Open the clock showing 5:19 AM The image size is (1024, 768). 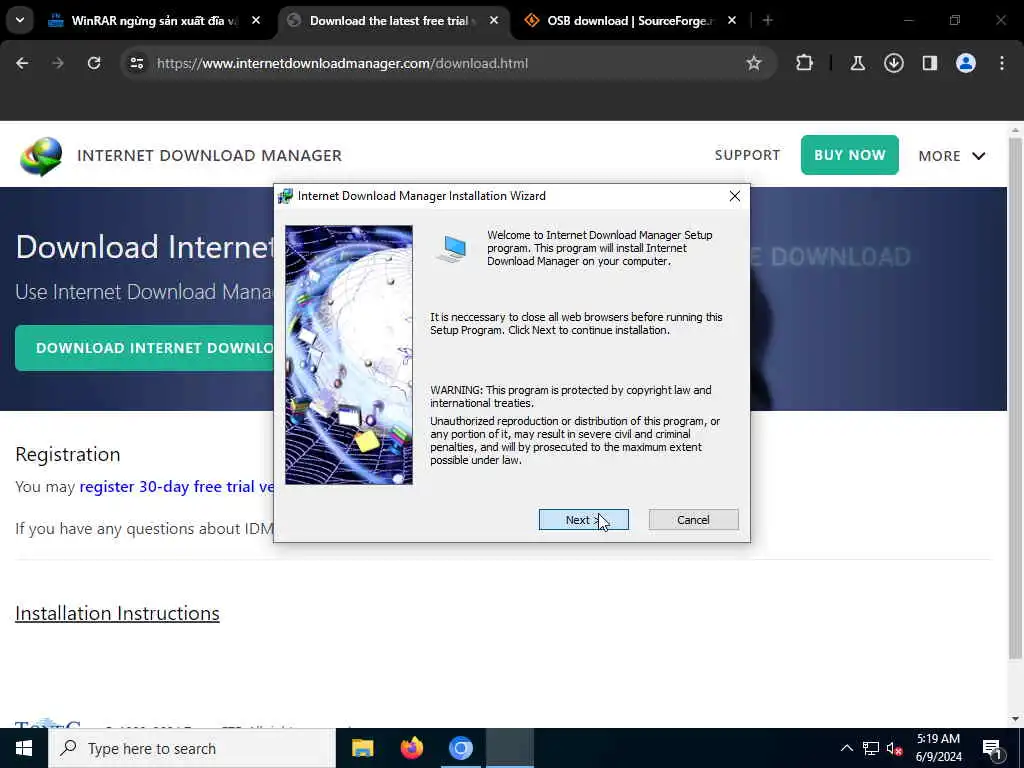pyautogui.click(x=938, y=748)
